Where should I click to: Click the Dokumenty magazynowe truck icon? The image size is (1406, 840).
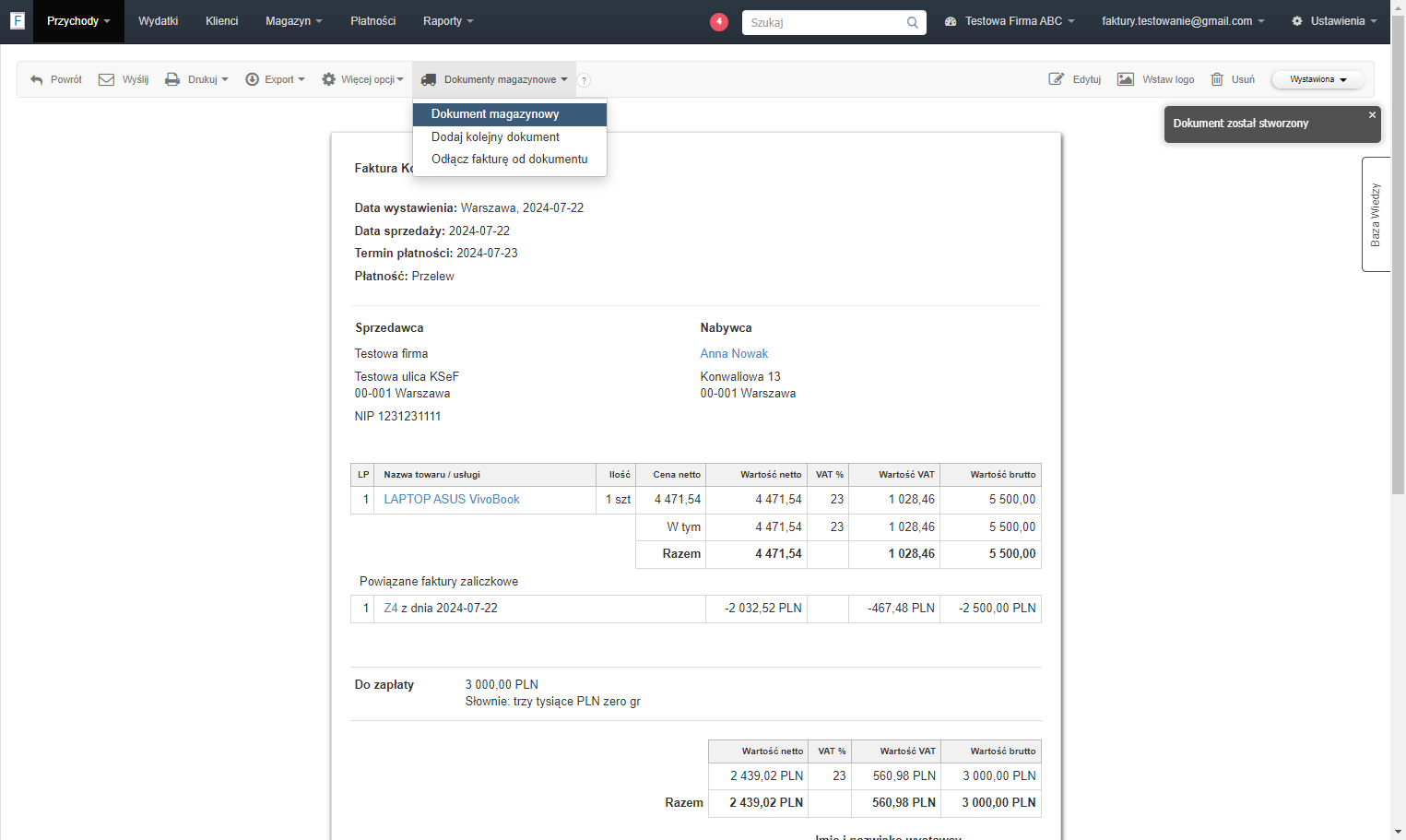click(429, 80)
